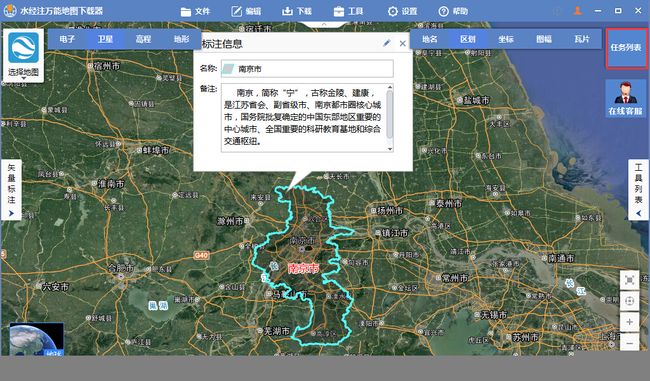Viewport: 650px width, 381px height.
Task: Switch to 卫星 map tab
Action: [x=105, y=39]
